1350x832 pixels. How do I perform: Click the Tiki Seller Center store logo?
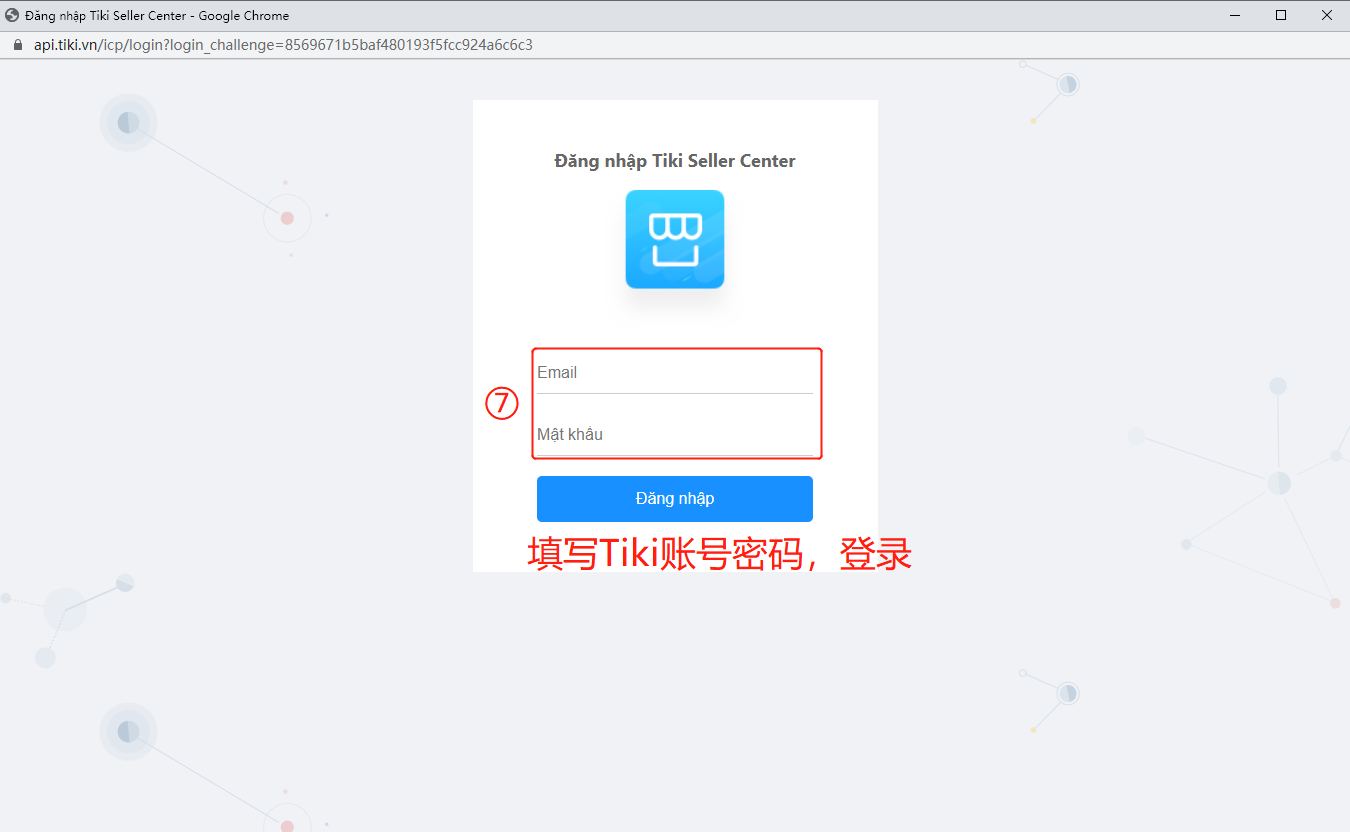point(675,239)
